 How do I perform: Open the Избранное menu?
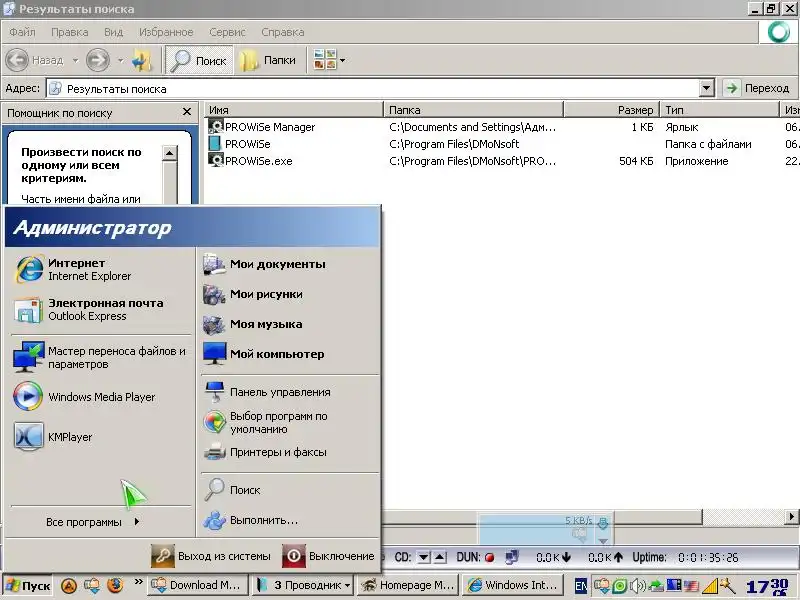click(166, 32)
